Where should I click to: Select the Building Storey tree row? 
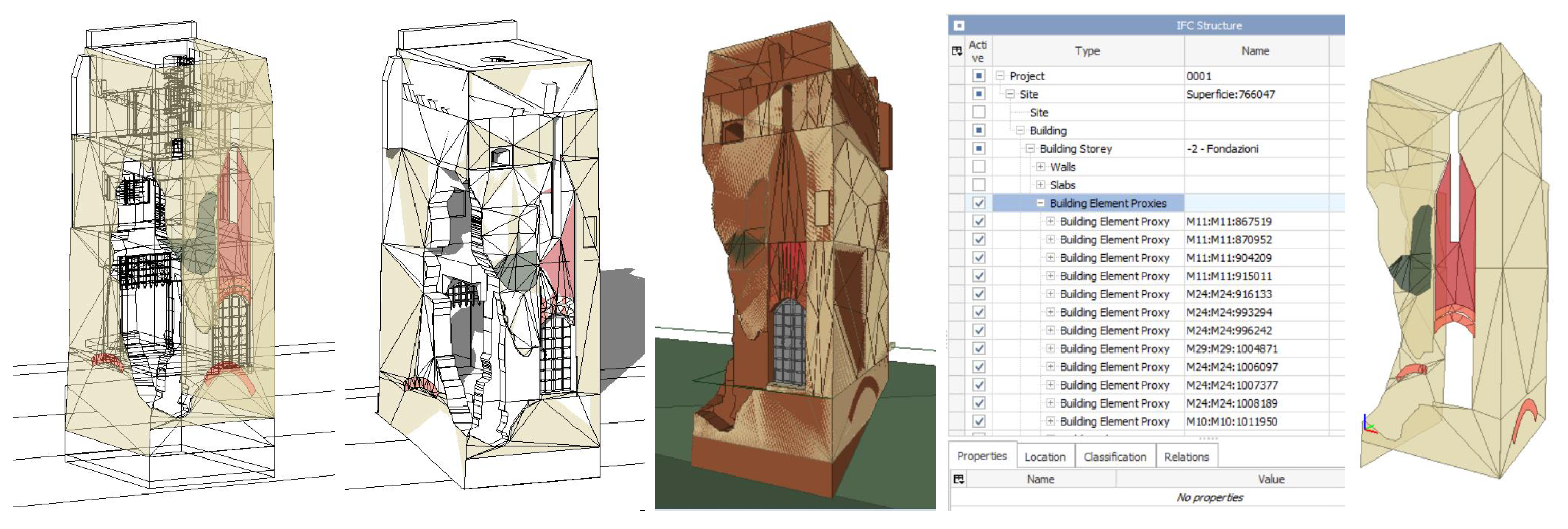tap(1075, 149)
